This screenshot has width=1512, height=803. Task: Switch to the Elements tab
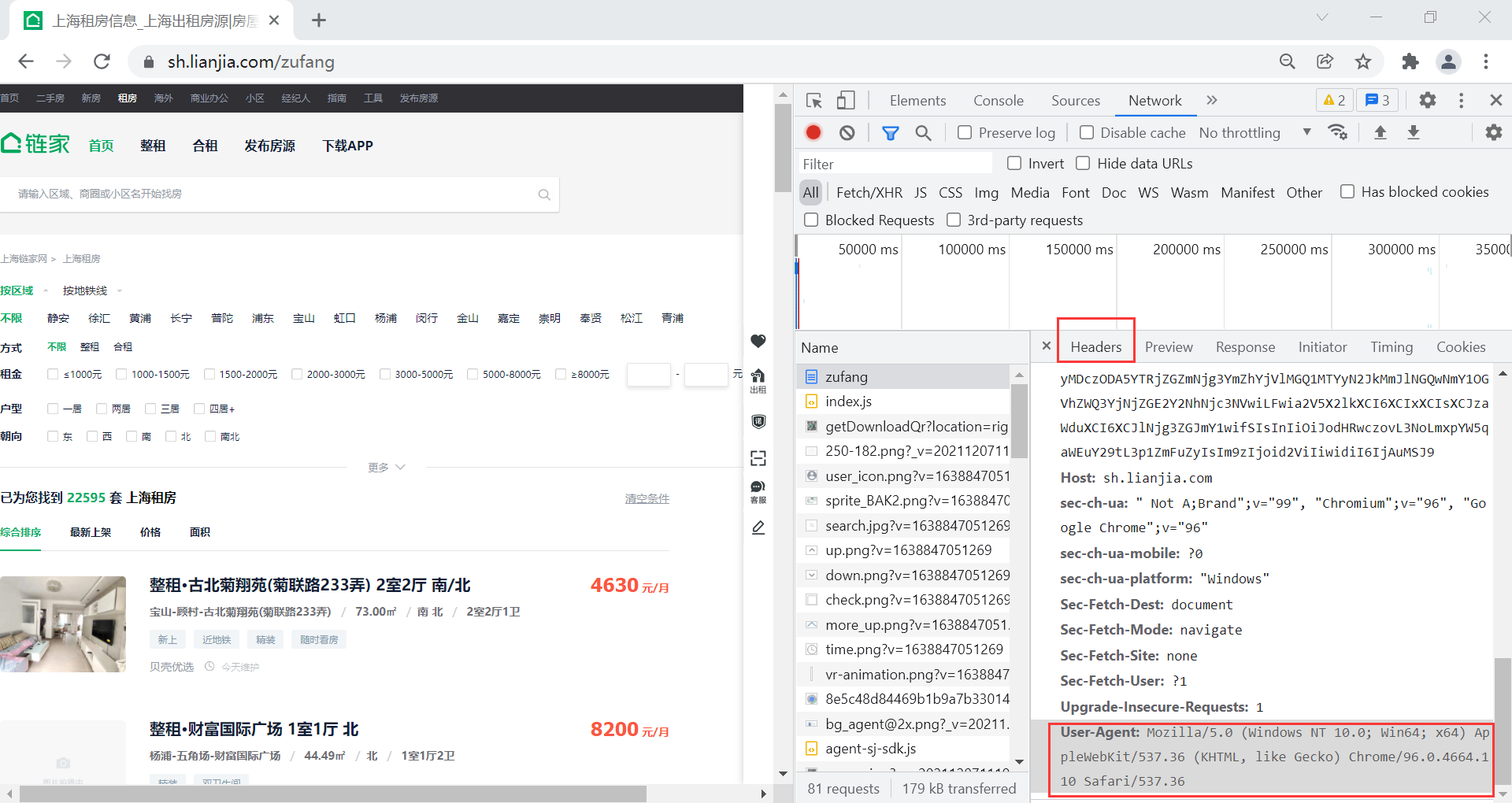(x=917, y=101)
